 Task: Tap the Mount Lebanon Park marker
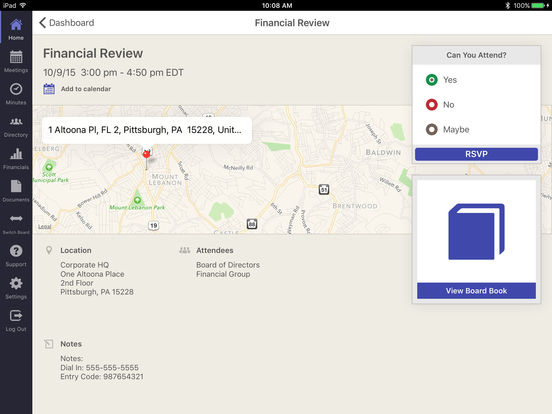[x=137, y=200]
